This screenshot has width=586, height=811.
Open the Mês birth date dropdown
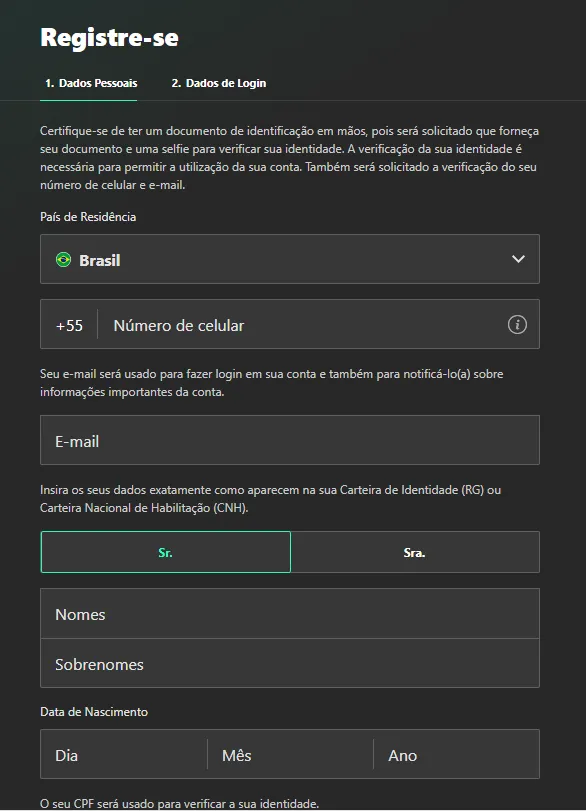[290, 754]
